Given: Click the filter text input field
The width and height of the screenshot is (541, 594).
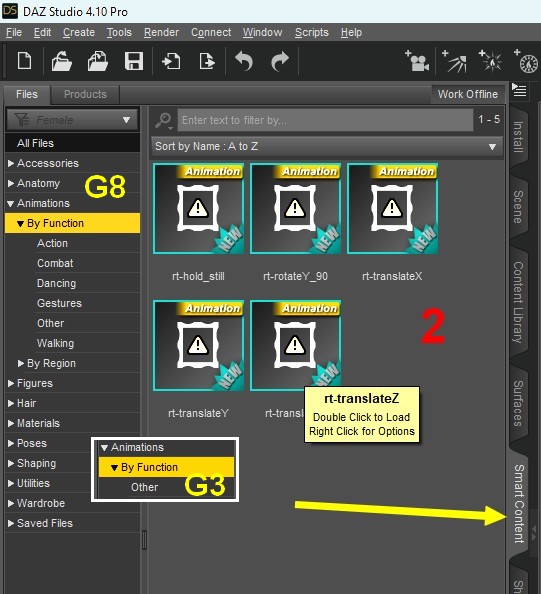Looking at the screenshot, I should click(x=325, y=120).
